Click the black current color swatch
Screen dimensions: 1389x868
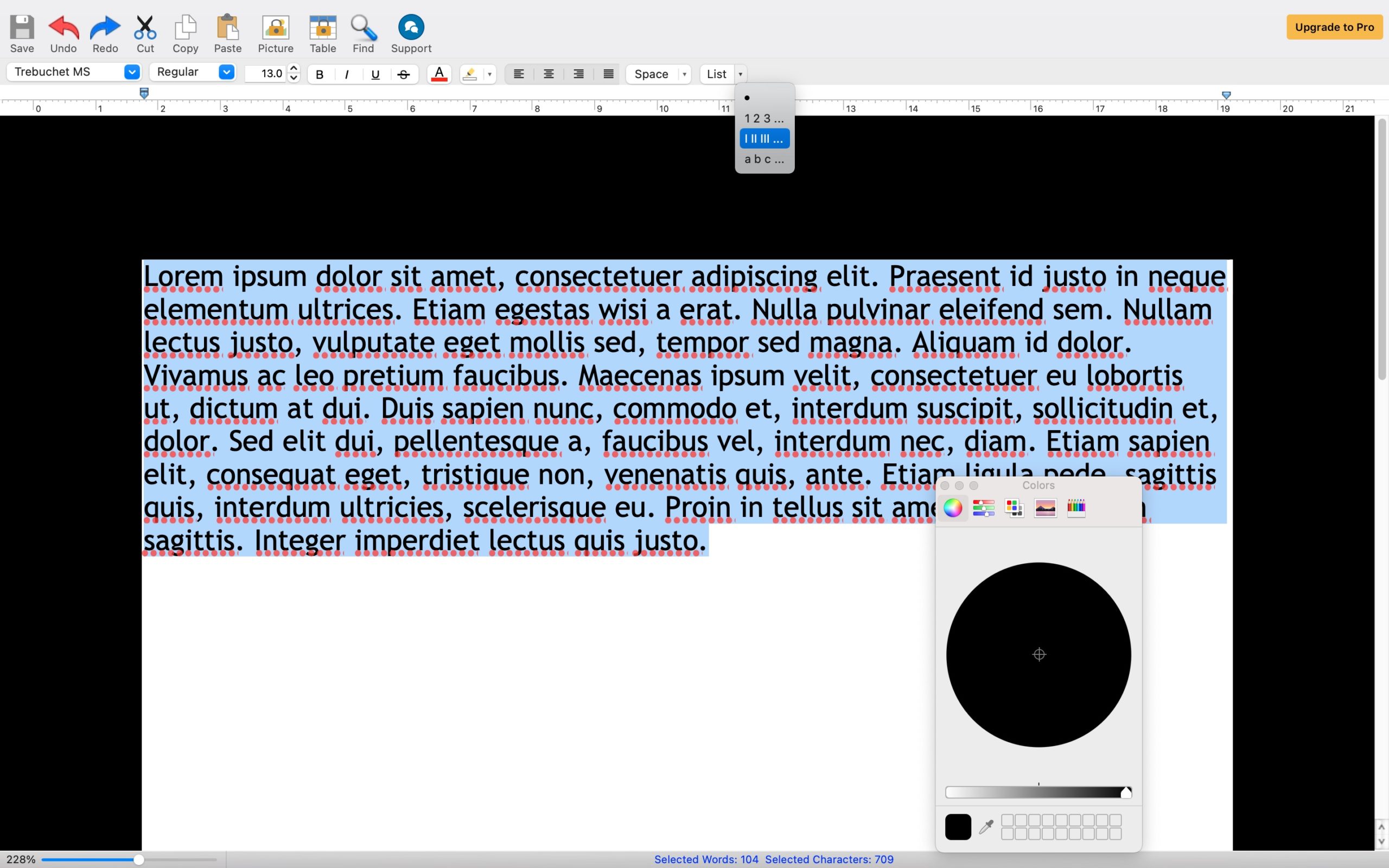click(x=958, y=827)
